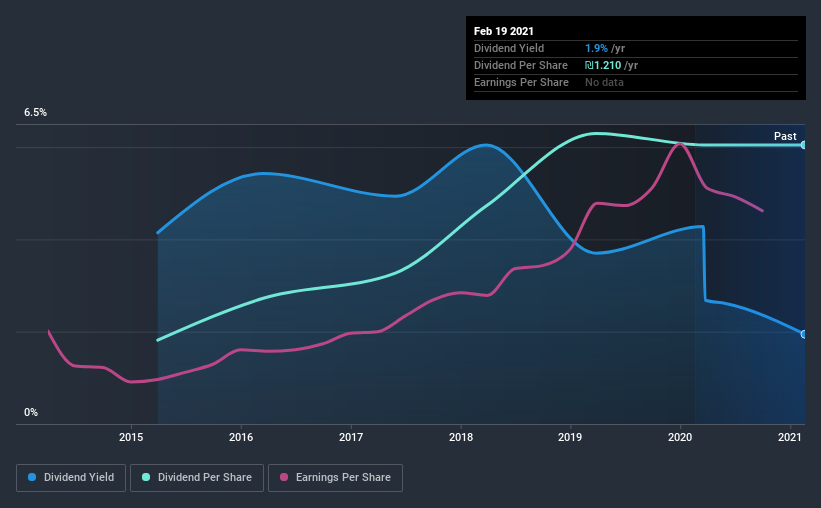
Task: Click the 2021 x-axis label
Action: [x=790, y=437]
